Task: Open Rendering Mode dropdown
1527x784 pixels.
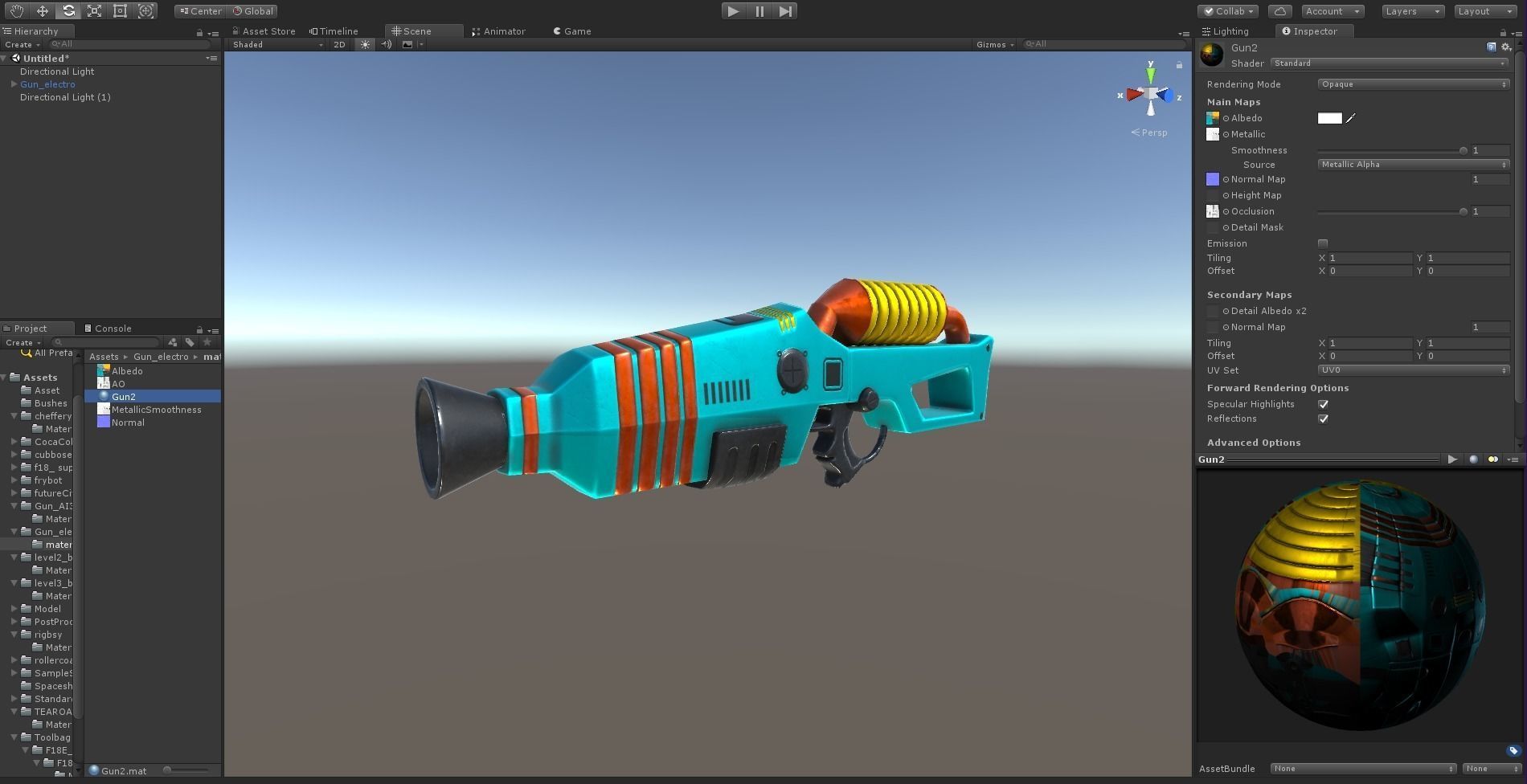Action: click(1413, 84)
